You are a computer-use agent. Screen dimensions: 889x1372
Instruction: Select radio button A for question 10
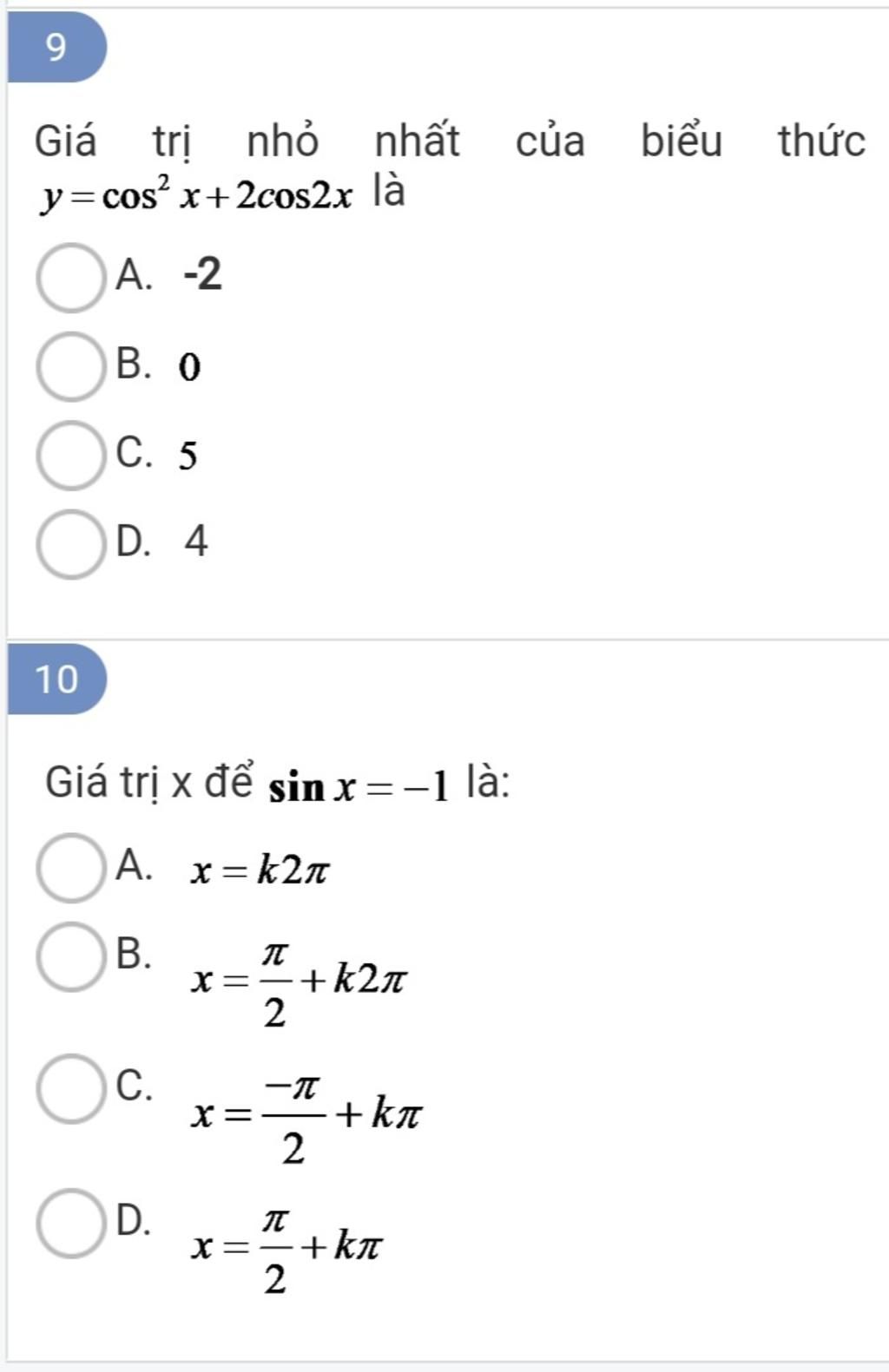[70, 867]
